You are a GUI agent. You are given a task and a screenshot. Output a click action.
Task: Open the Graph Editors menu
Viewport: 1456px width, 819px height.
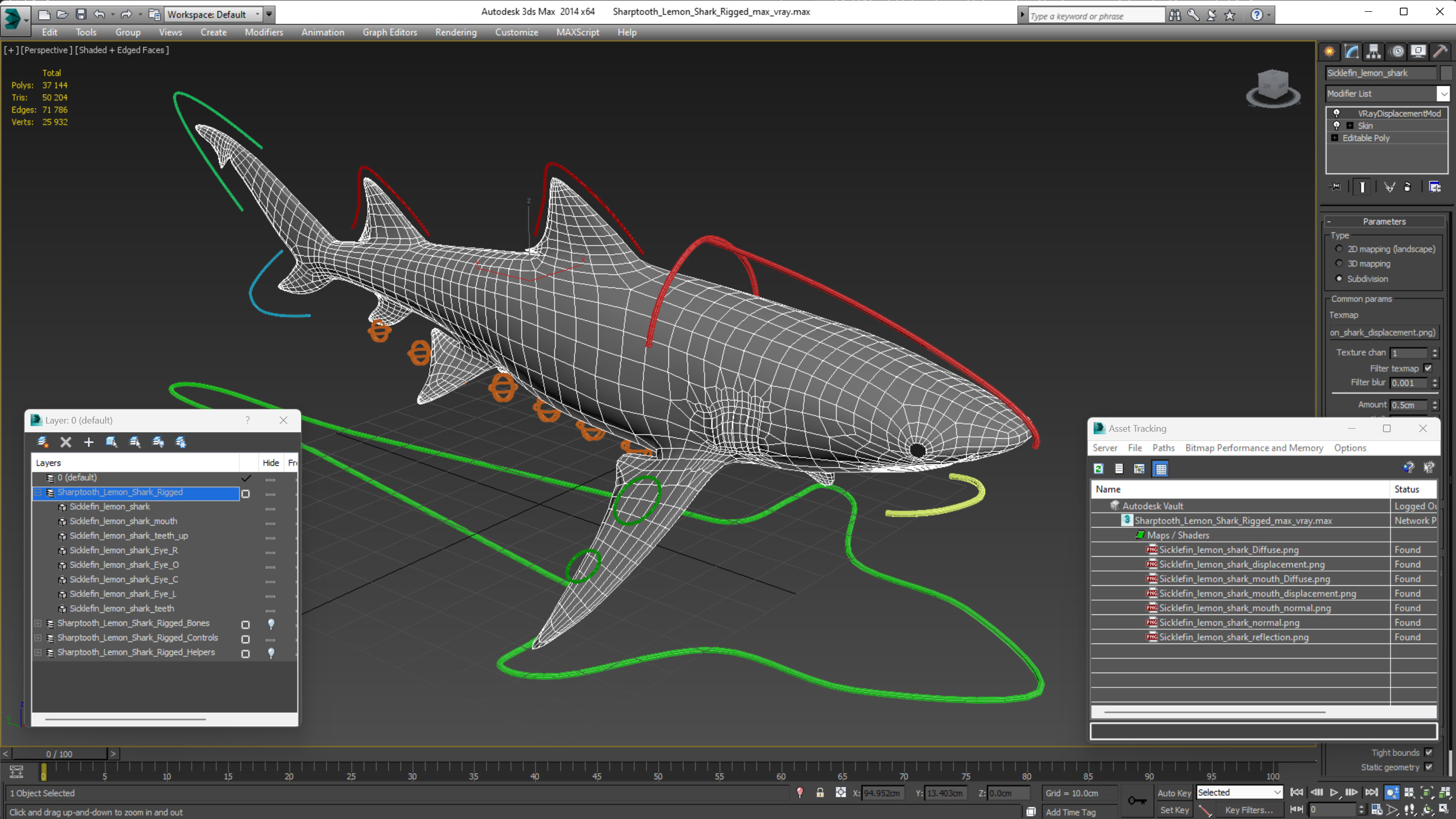tap(389, 32)
